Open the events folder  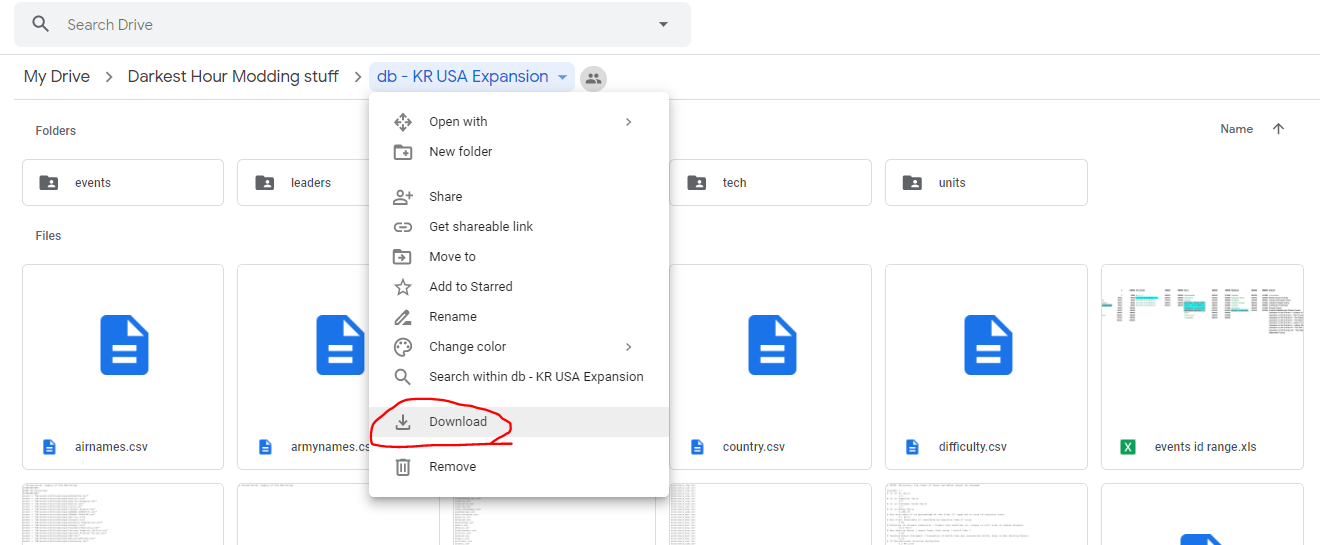click(123, 183)
